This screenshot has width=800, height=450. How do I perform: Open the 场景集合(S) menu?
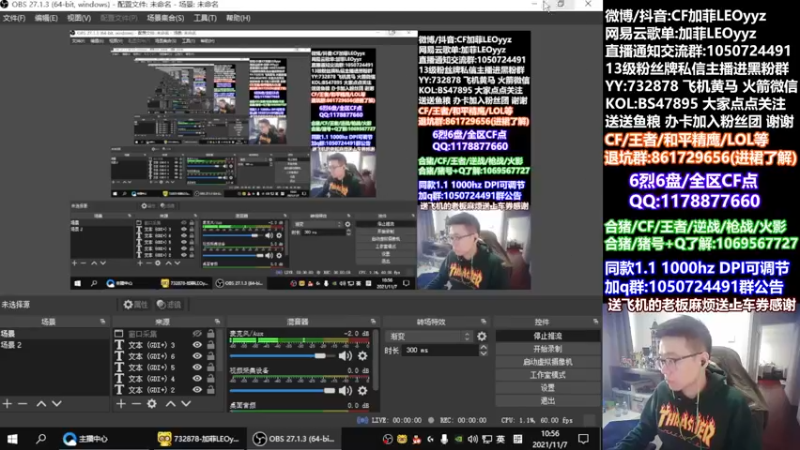[165, 18]
